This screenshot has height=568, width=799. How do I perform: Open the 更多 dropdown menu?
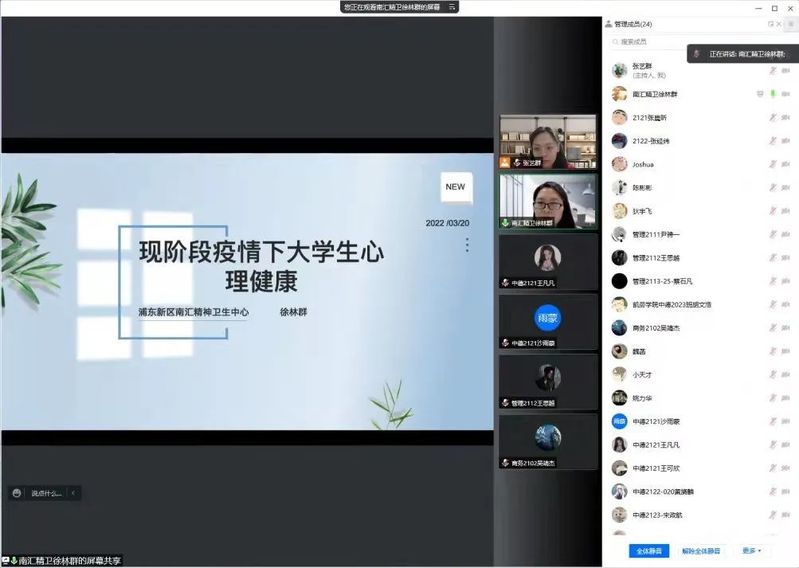pyautogui.click(x=751, y=551)
